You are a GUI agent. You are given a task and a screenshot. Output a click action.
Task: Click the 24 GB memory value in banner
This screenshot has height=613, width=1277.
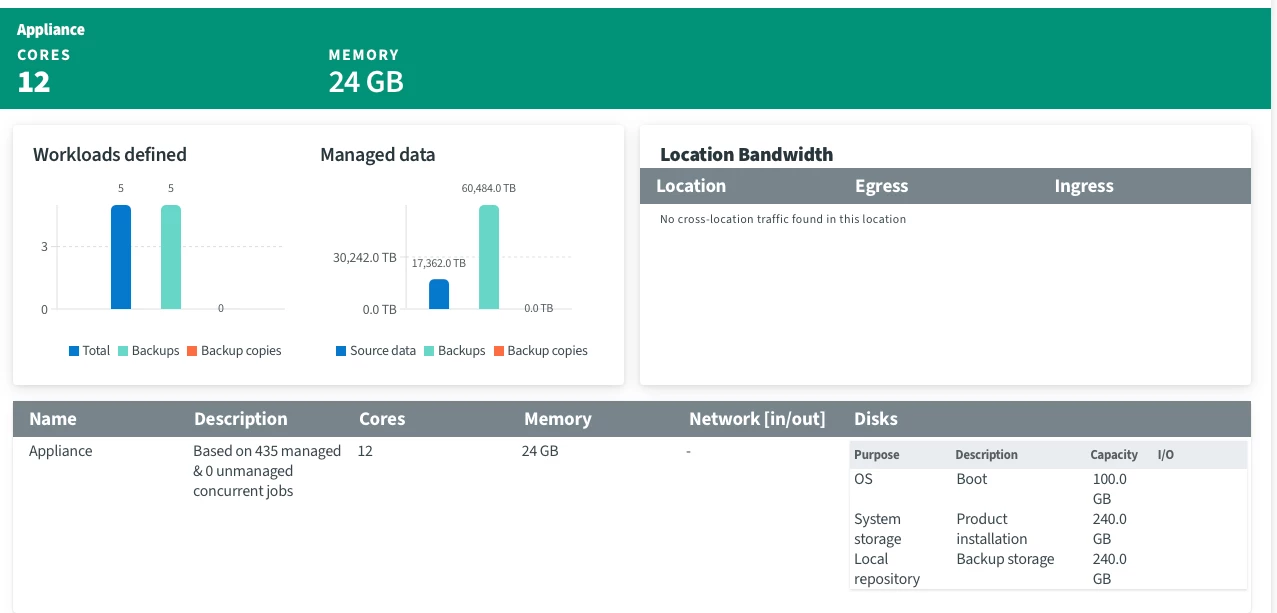click(366, 82)
